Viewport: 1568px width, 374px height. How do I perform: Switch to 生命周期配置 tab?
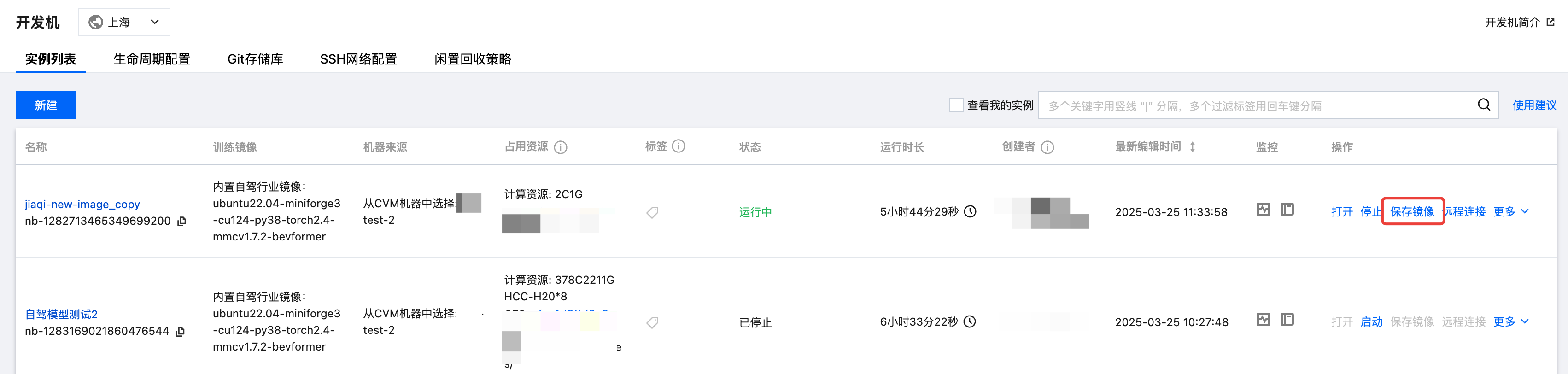pyautogui.click(x=152, y=59)
